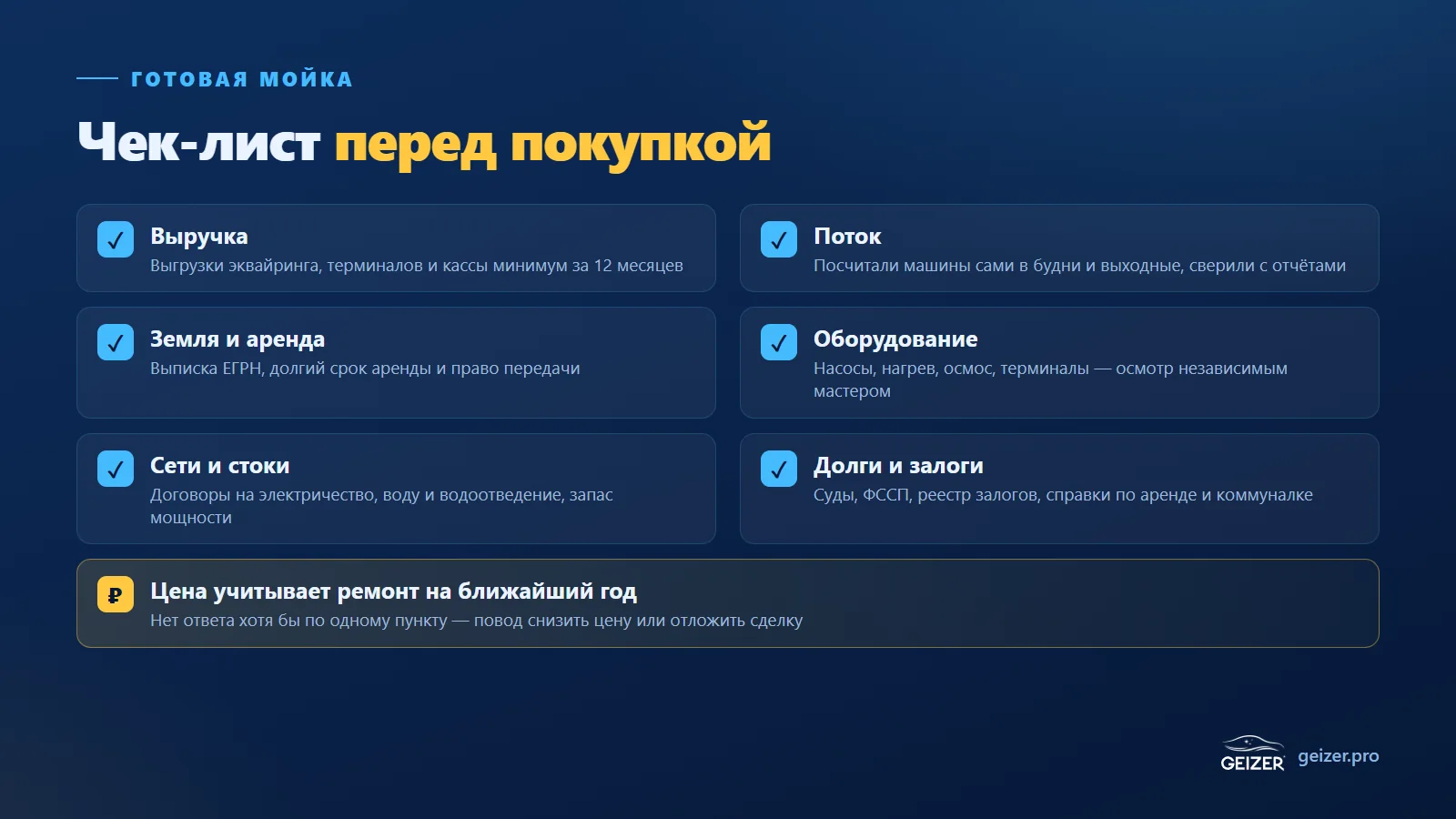This screenshot has height=819, width=1456.
Task: Toggle the Поток checkbox
Action: pos(779,239)
